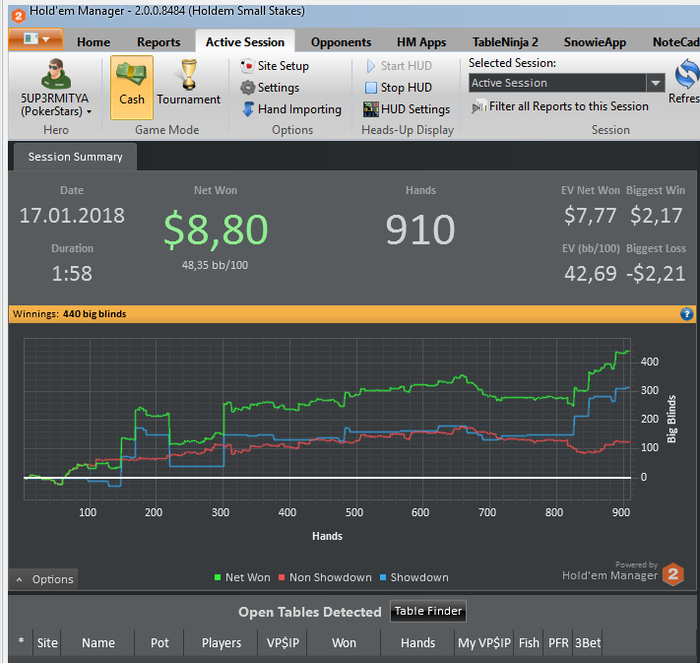
Task: Select the Session Summary tab
Action: coord(75,157)
